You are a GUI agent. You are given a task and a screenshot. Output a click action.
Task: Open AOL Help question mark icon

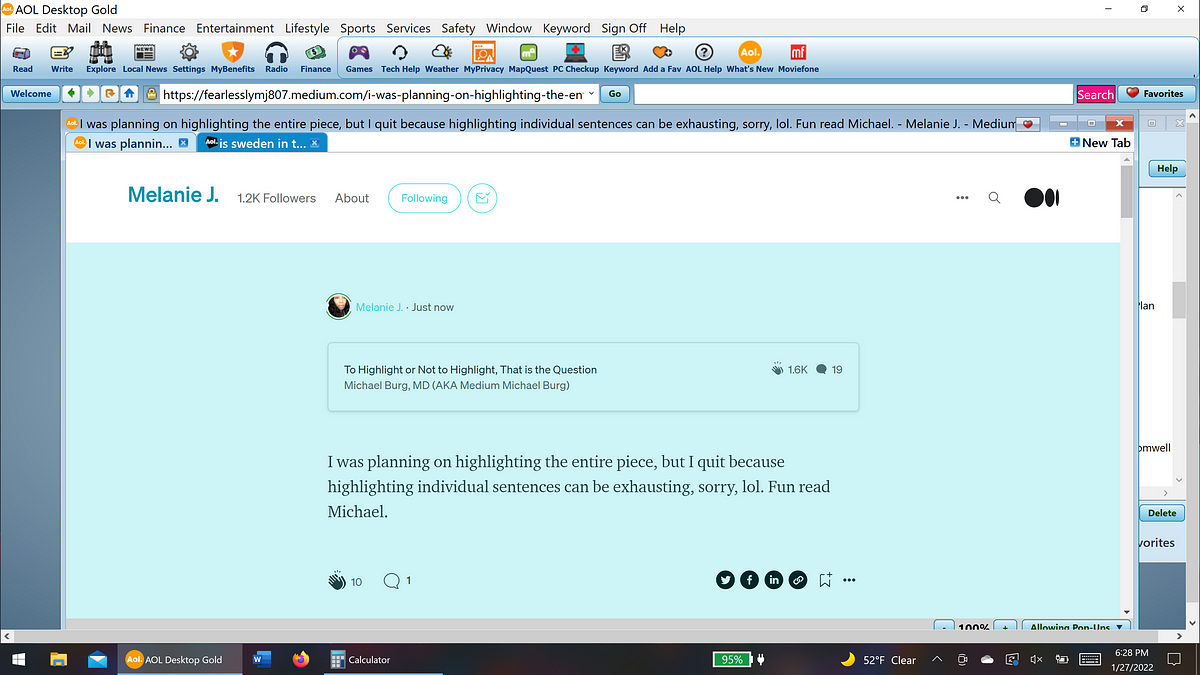click(704, 57)
